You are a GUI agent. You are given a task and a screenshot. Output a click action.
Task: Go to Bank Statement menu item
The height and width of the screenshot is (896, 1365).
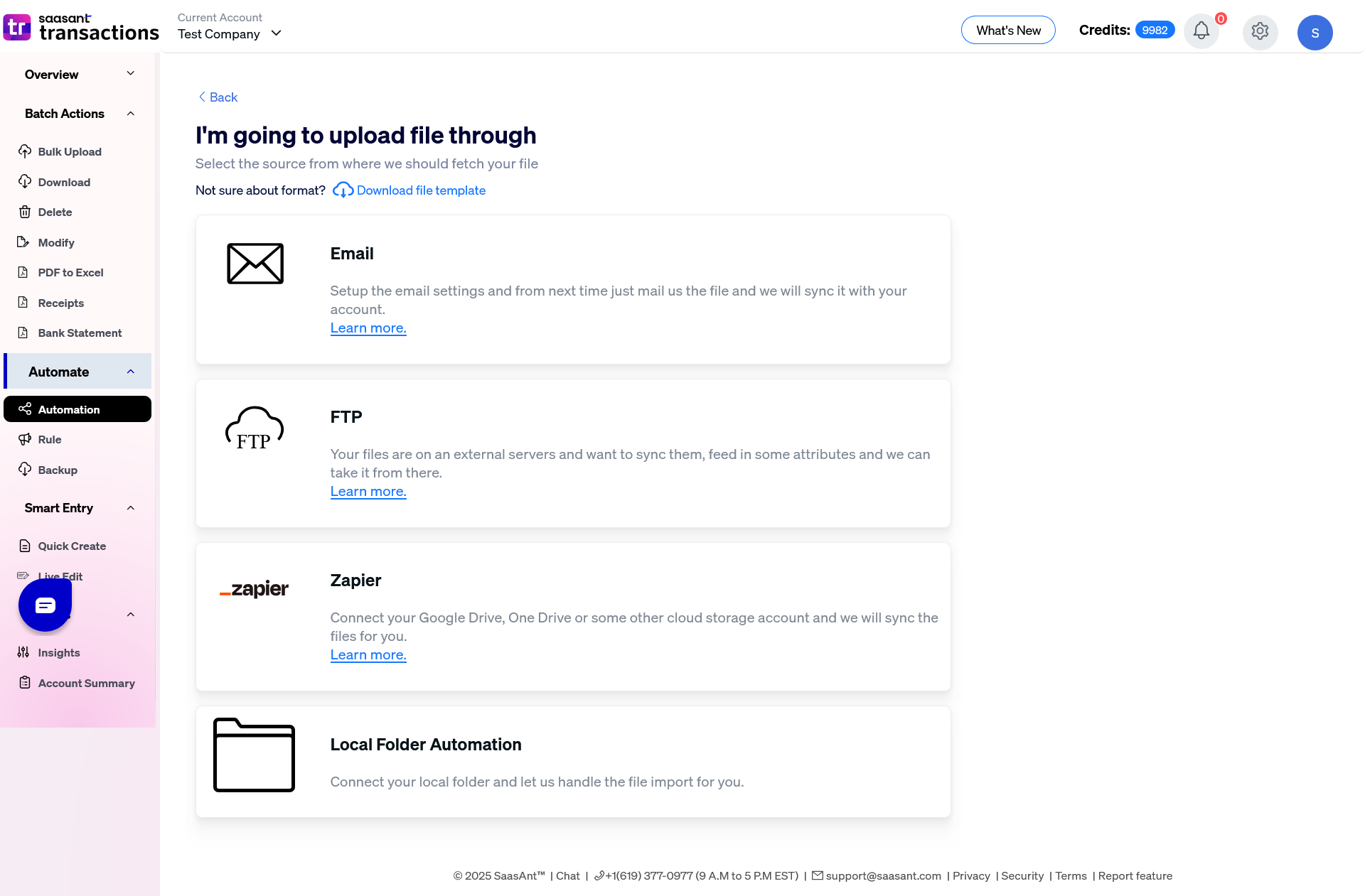pyautogui.click(x=80, y=333)
